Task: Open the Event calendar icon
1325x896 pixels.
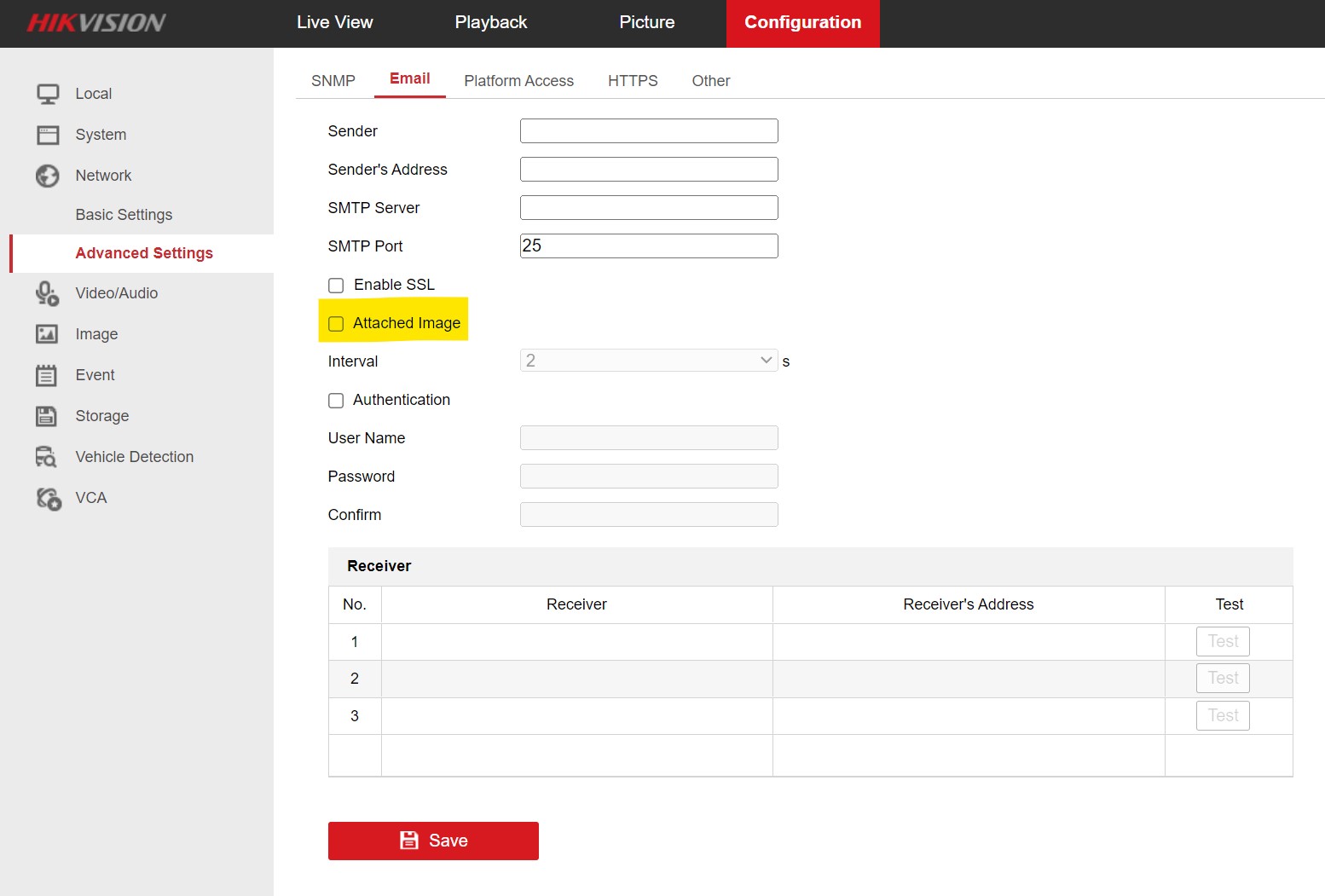Action: 48,374
